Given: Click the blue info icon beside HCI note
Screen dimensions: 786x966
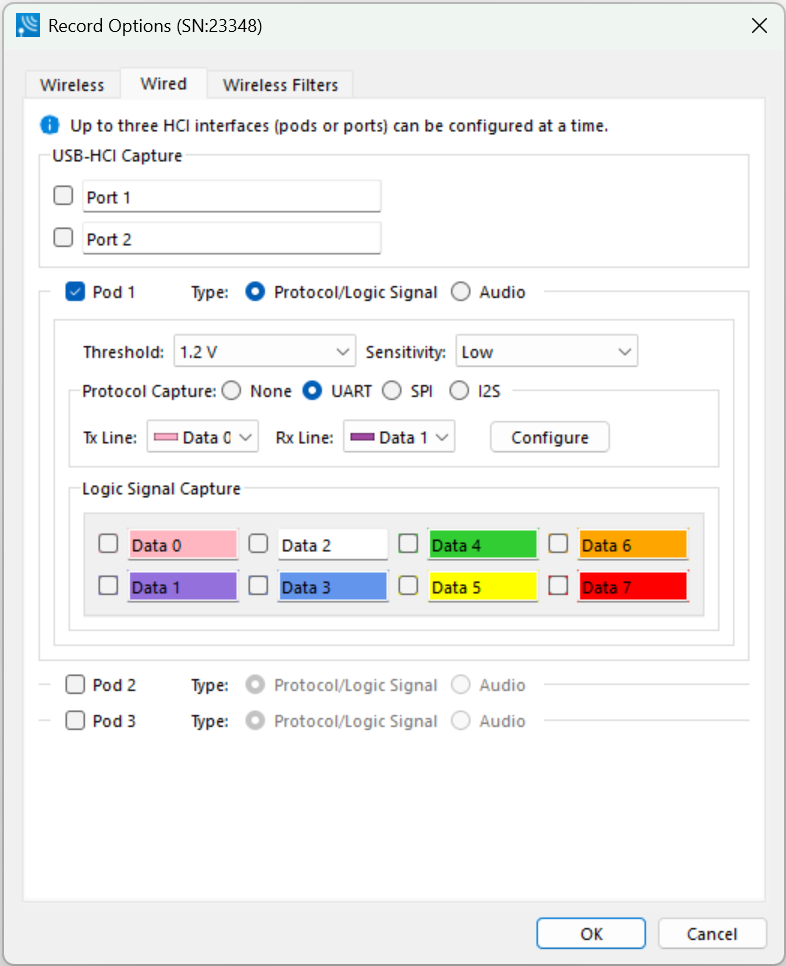Looking at the screenshot, I should [x=49, y=125].
